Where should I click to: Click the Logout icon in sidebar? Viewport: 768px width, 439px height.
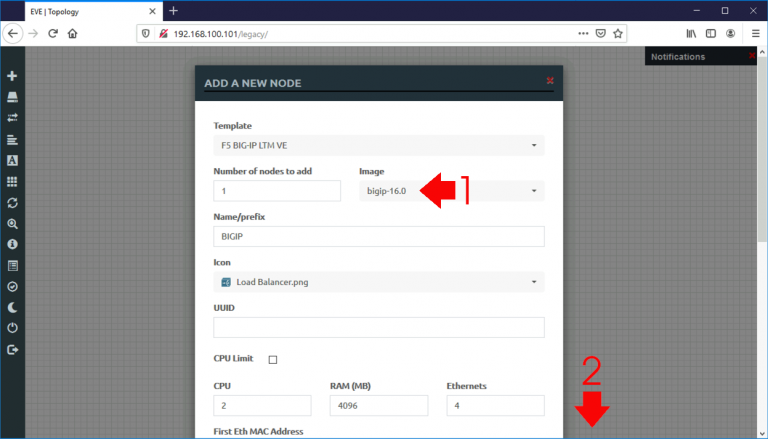(x=12, y=350)
